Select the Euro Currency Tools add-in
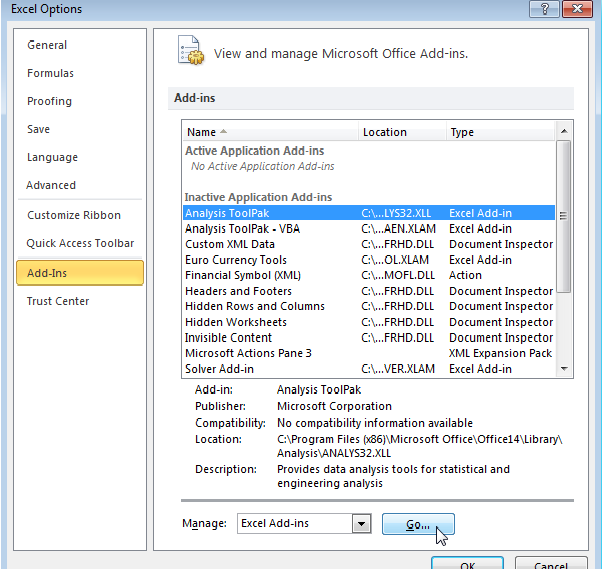 coord(369,260)
